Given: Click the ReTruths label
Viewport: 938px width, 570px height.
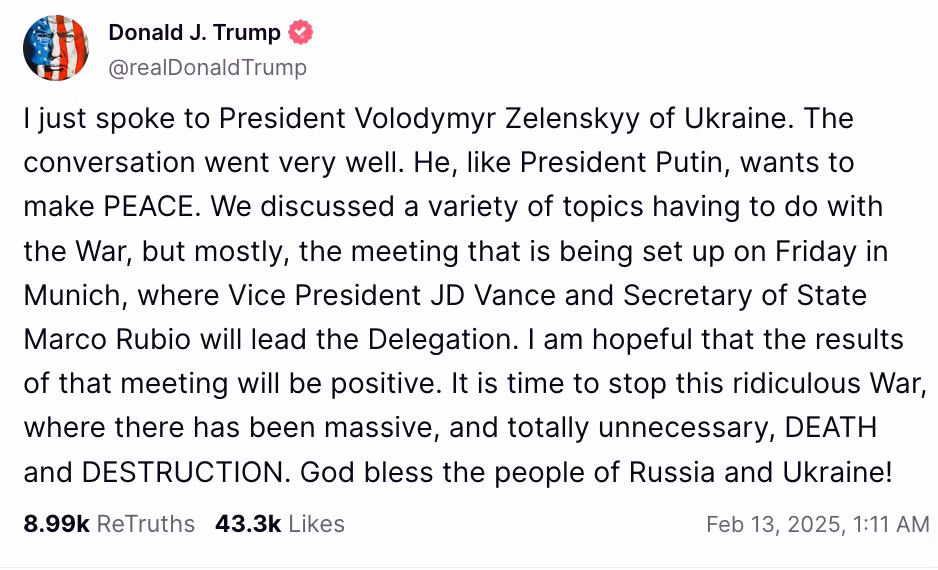Looking at the screenshot, I should (x=146, y=524).
